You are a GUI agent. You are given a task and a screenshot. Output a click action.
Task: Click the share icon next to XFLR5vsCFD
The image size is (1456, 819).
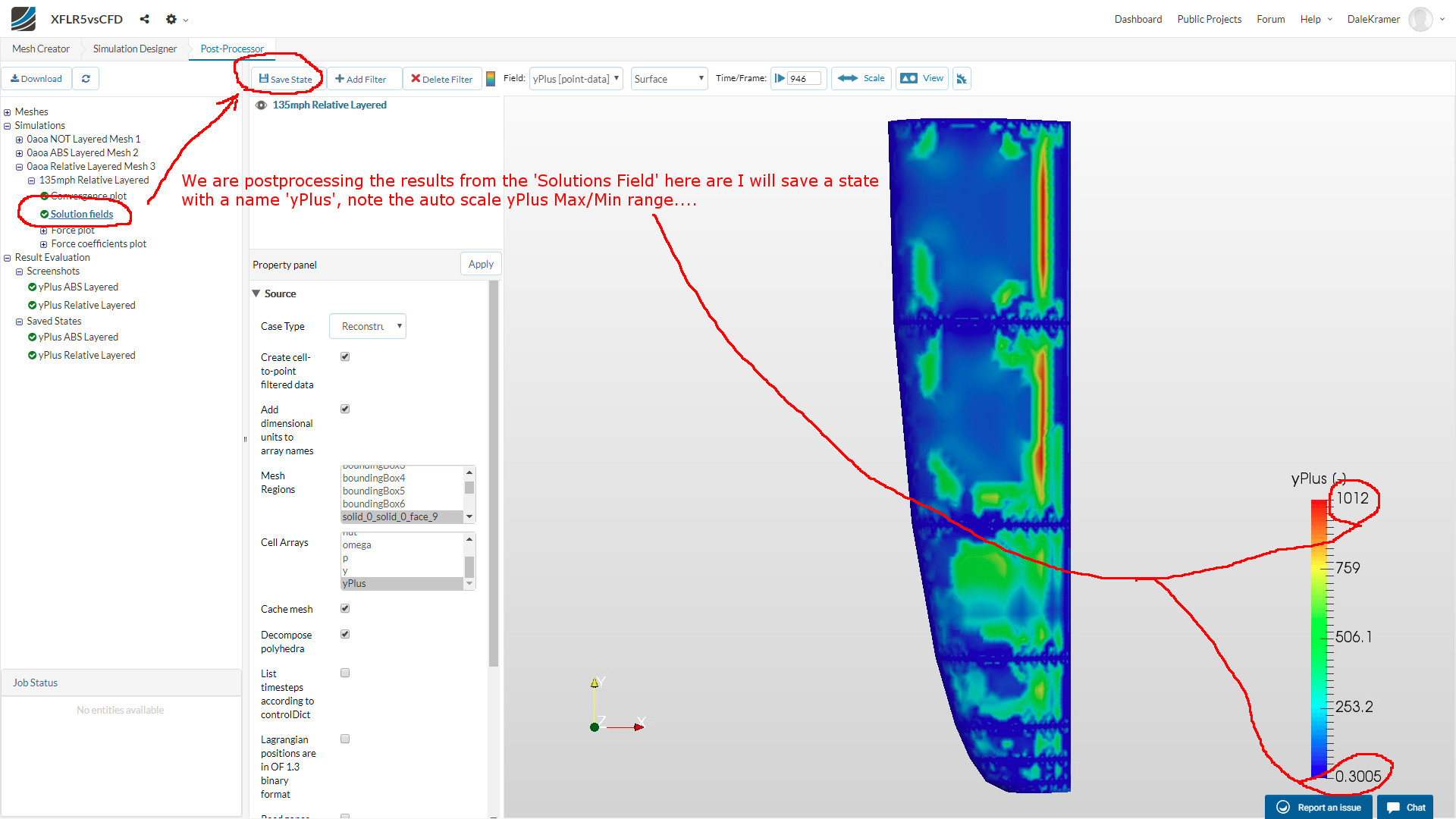click(144, 19)
